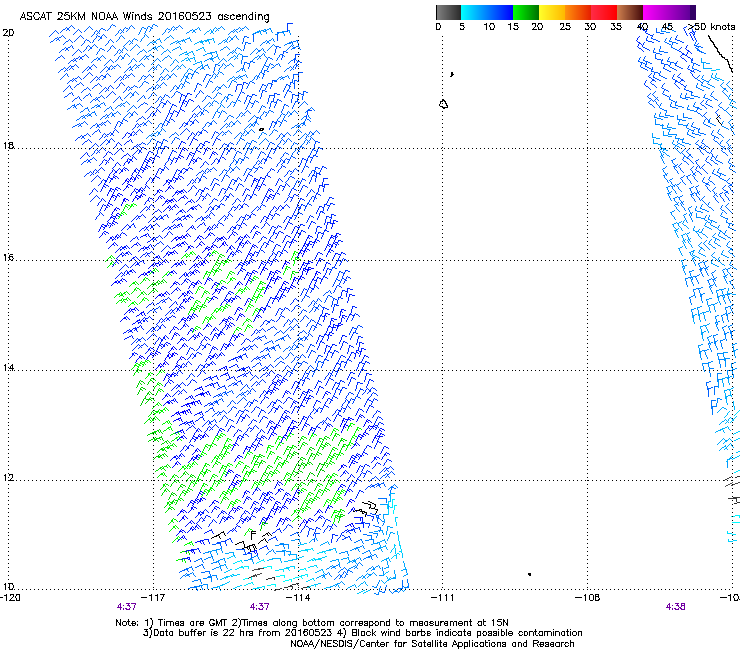Viewport: 740px width, 650px height.
Task: Click the blue 10-15 knots color segment
Action: 500,12
